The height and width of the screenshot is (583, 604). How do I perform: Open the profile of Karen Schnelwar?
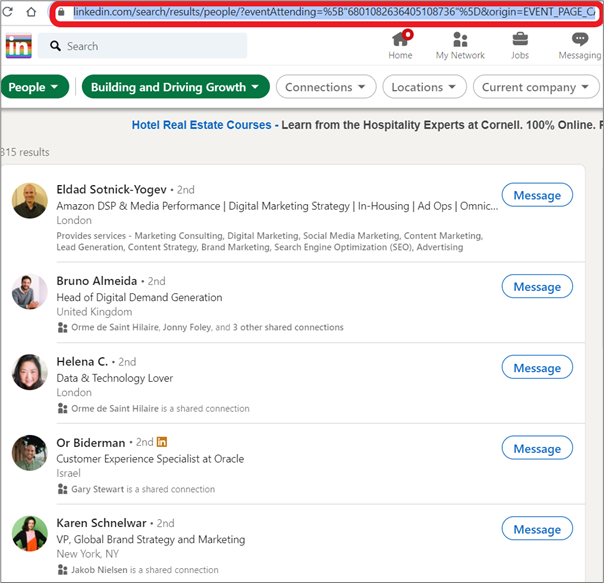(101, 523)
